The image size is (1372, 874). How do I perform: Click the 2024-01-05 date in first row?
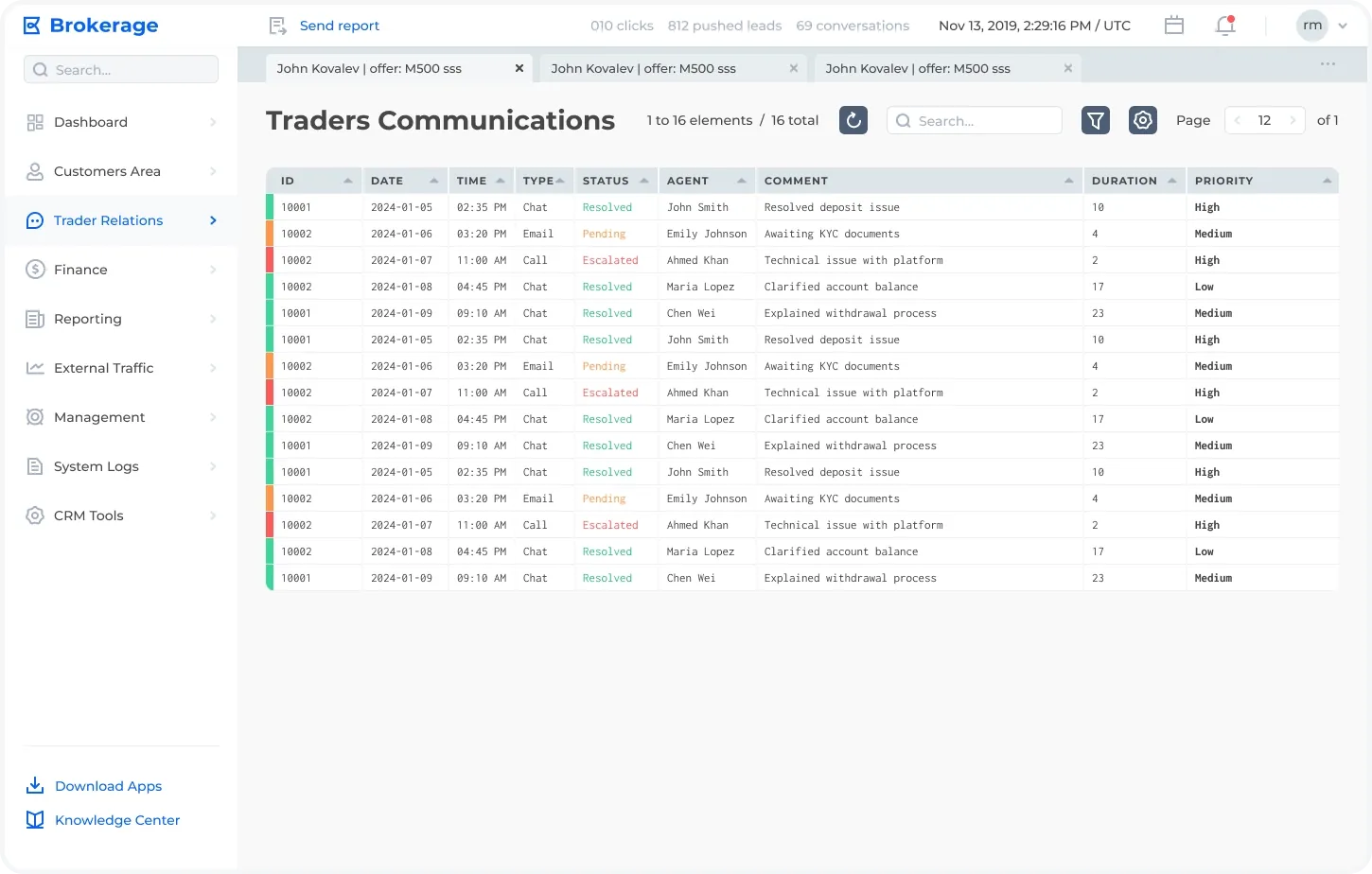[401, 207]
